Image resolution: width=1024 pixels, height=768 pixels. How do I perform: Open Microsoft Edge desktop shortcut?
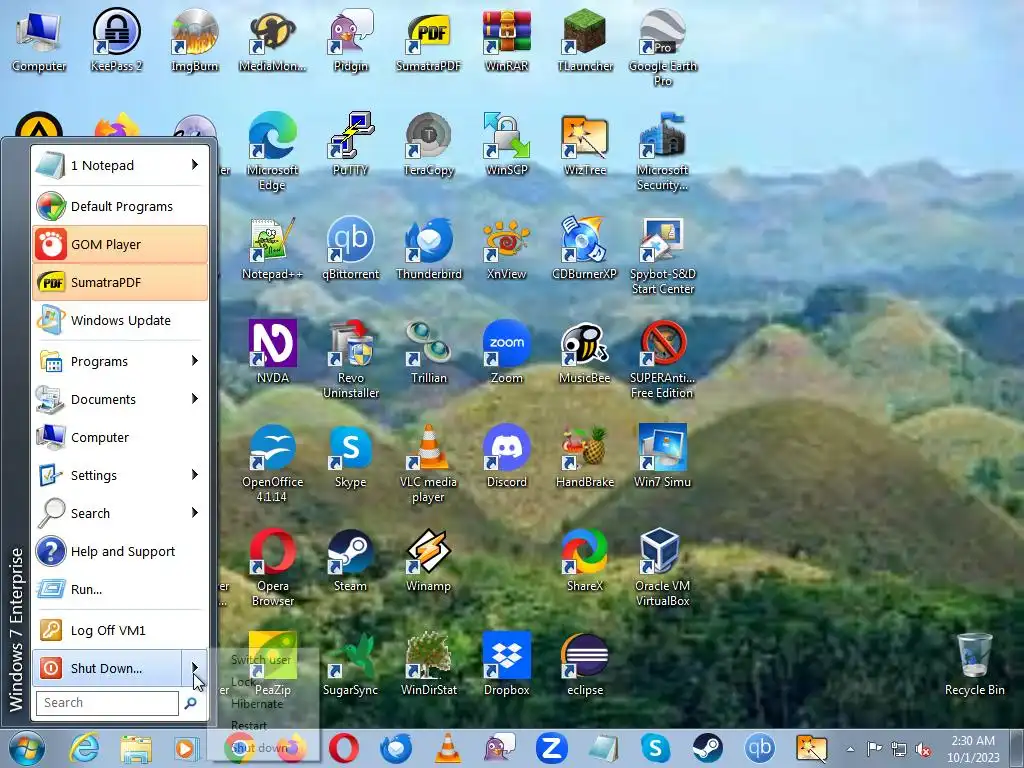point(272,152)
